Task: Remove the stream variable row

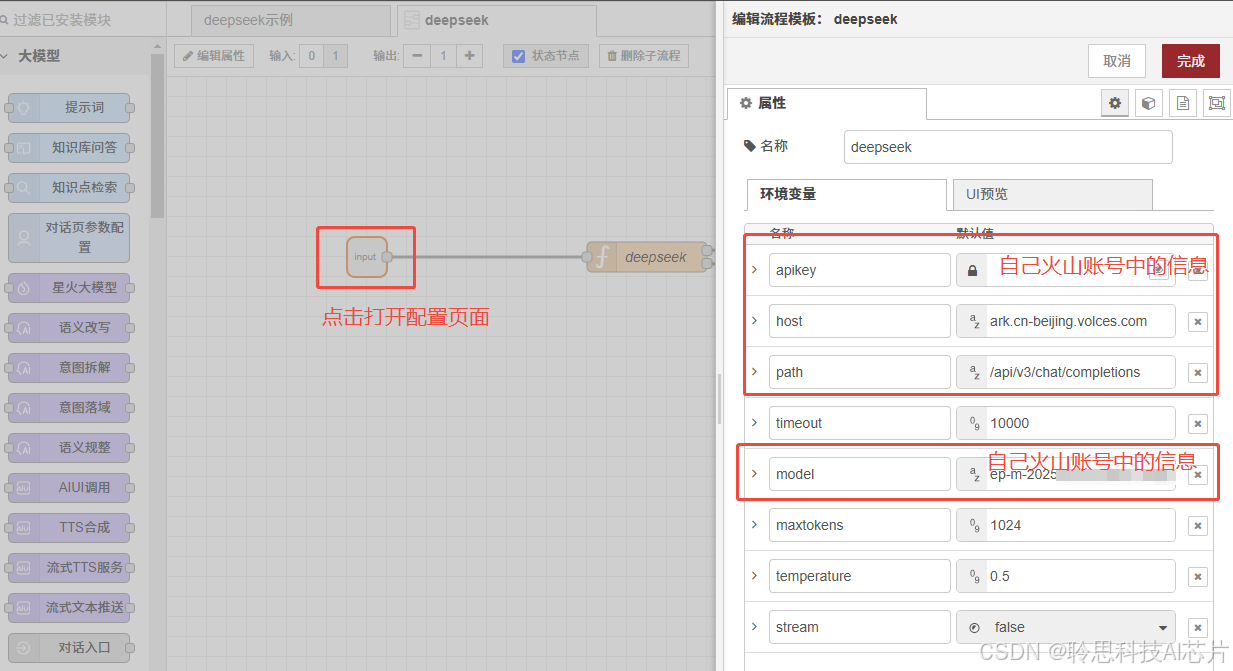Action: pyautogui.click(x=1198, y=627)
